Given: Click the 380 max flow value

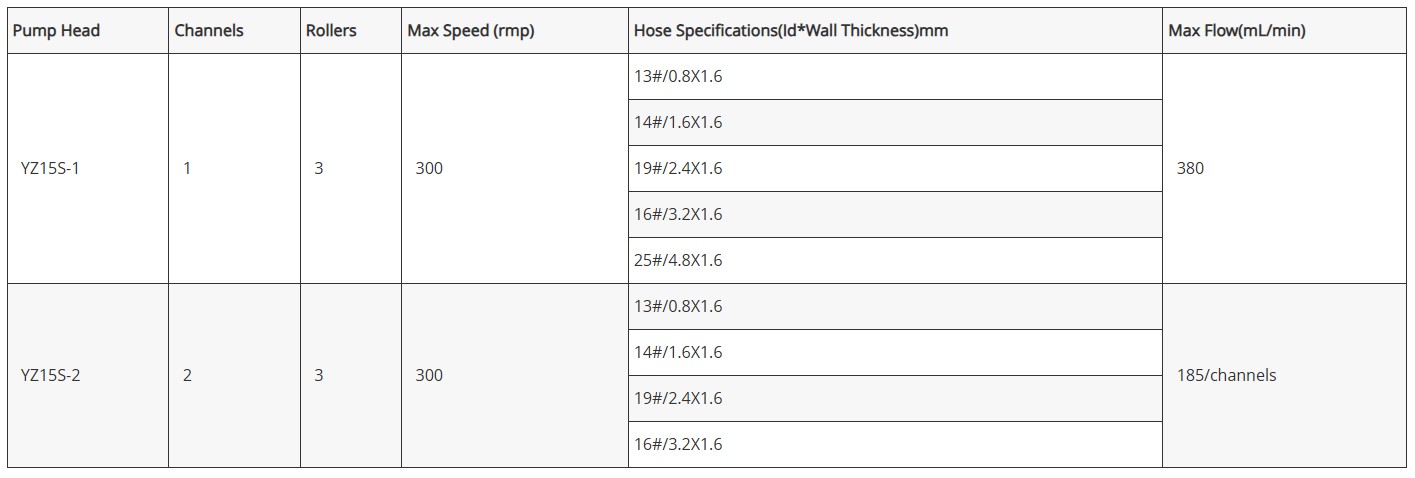Looking at the screenshot, I should point(1191,169).
